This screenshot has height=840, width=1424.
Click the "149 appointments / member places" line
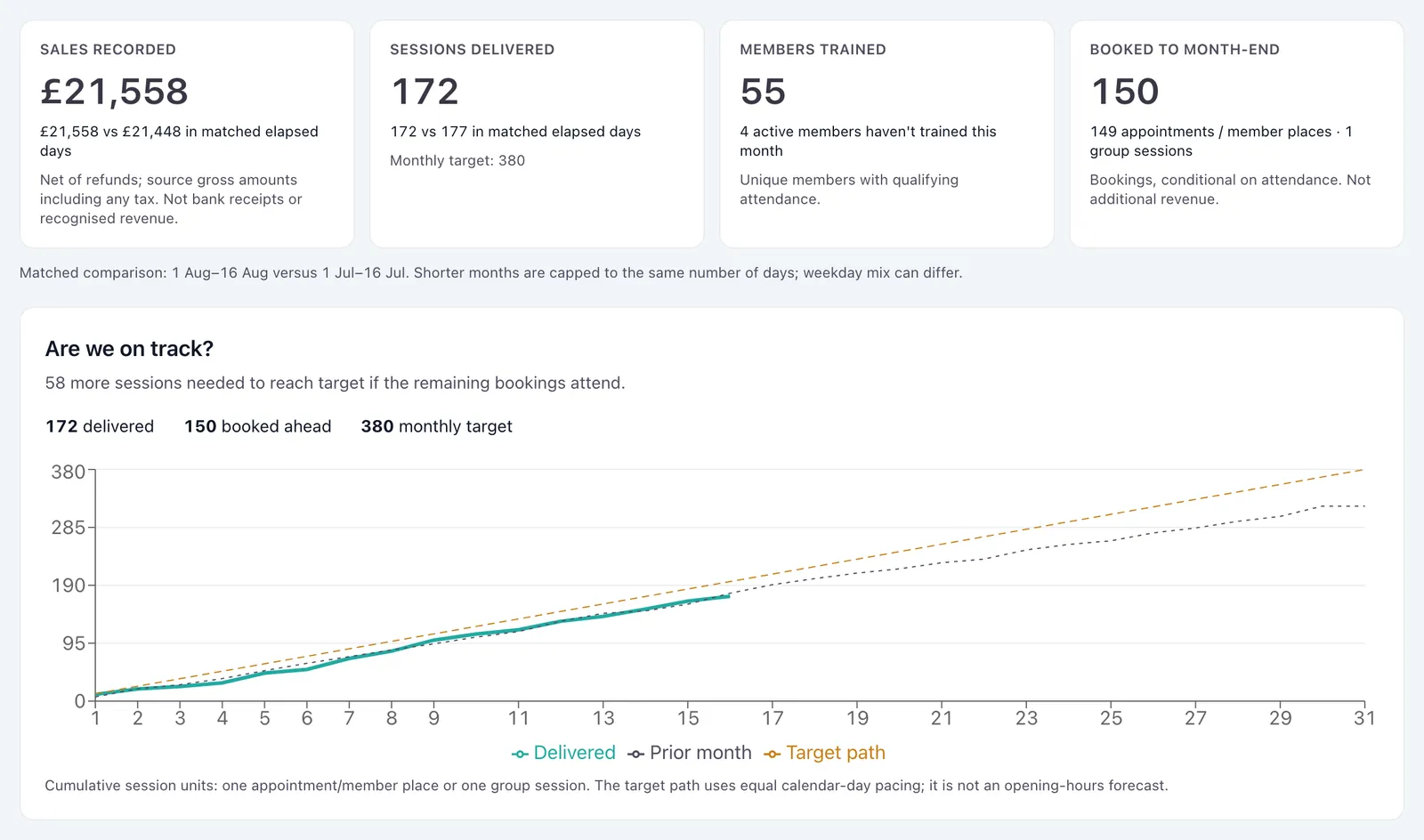point(1221,141)
